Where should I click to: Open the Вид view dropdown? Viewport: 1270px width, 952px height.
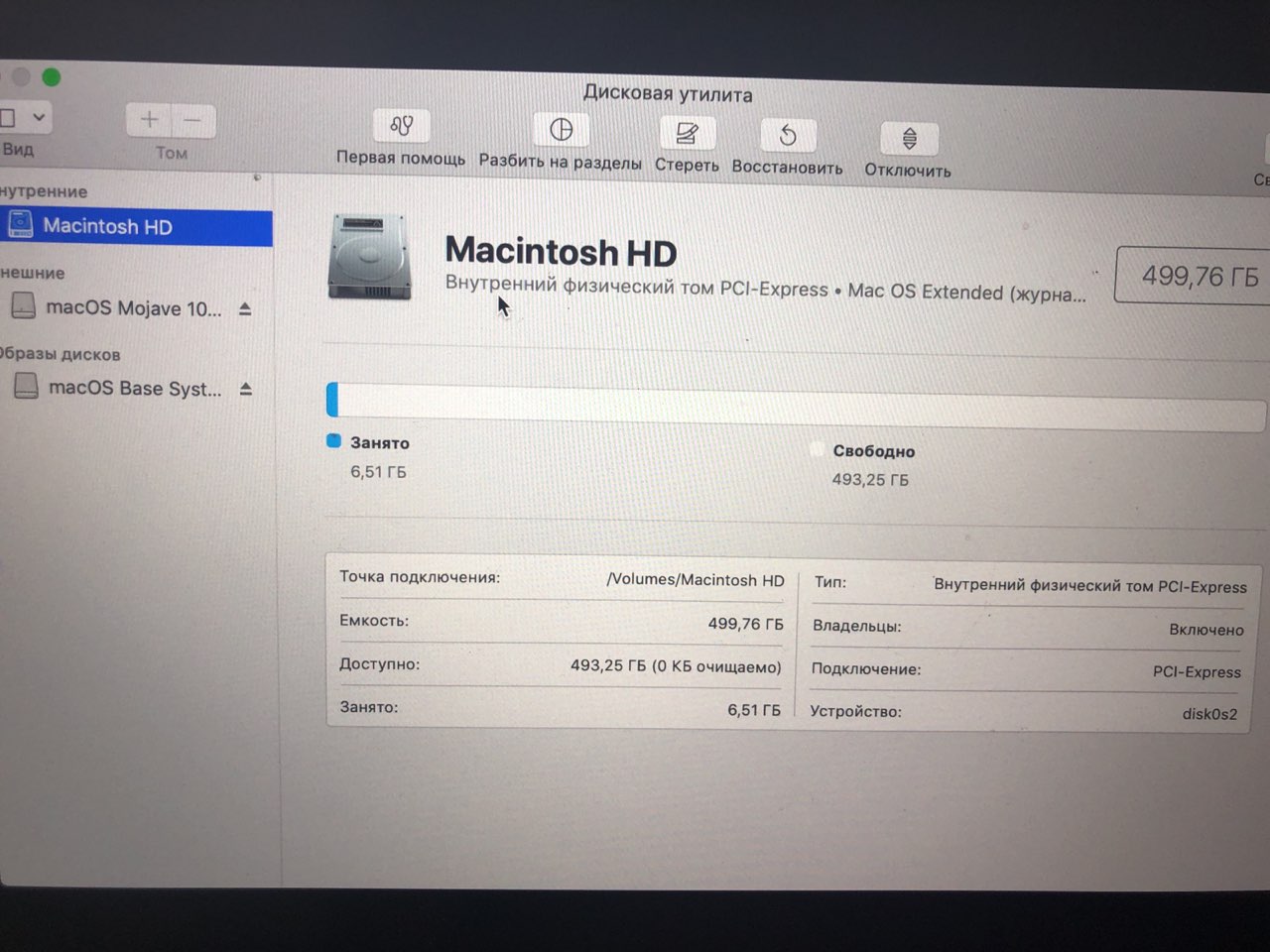(x=24, y=117)
